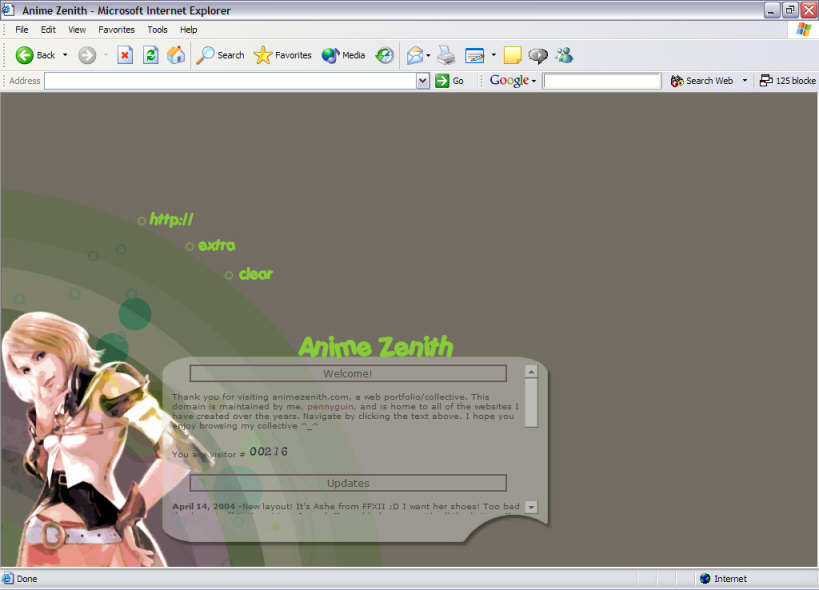Click the Print icon
The height and width of the screenshot is (590, 819).
click(x=446, y=55)
